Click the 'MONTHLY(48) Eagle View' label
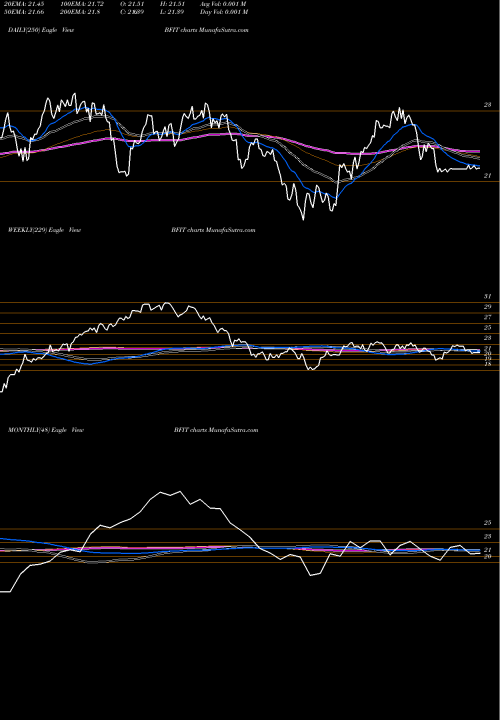Screen dimensions: 500x720 45,430
